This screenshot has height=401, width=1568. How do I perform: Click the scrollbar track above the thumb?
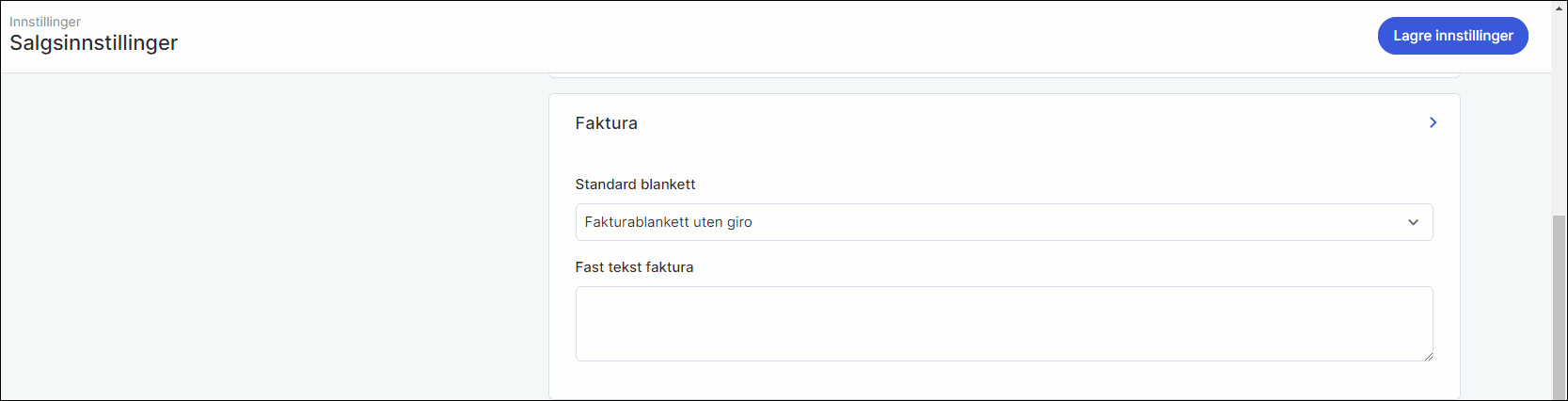pyautogui.click(x=1560, y=113)
